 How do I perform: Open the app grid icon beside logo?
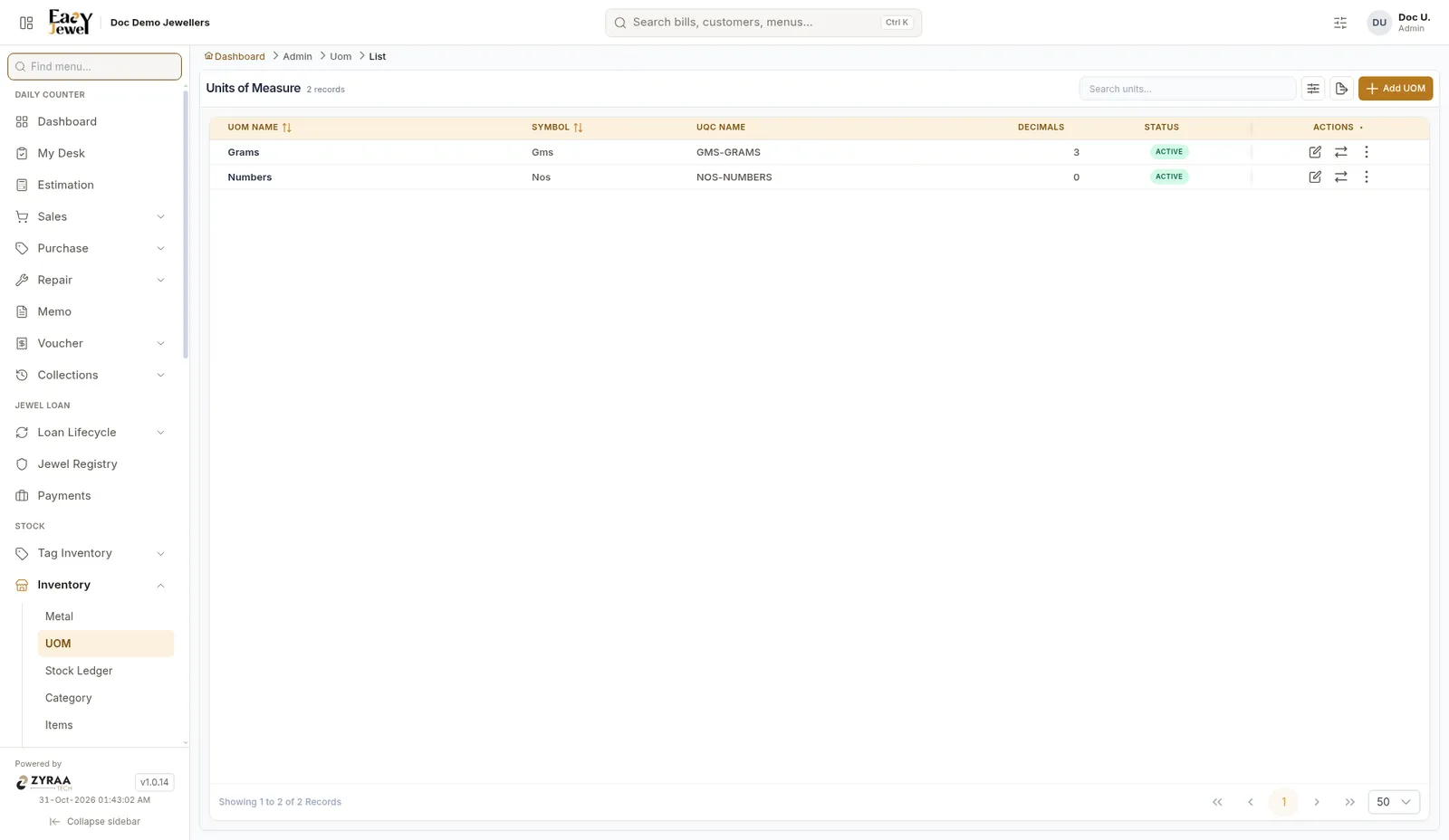(x=26, y=23)
